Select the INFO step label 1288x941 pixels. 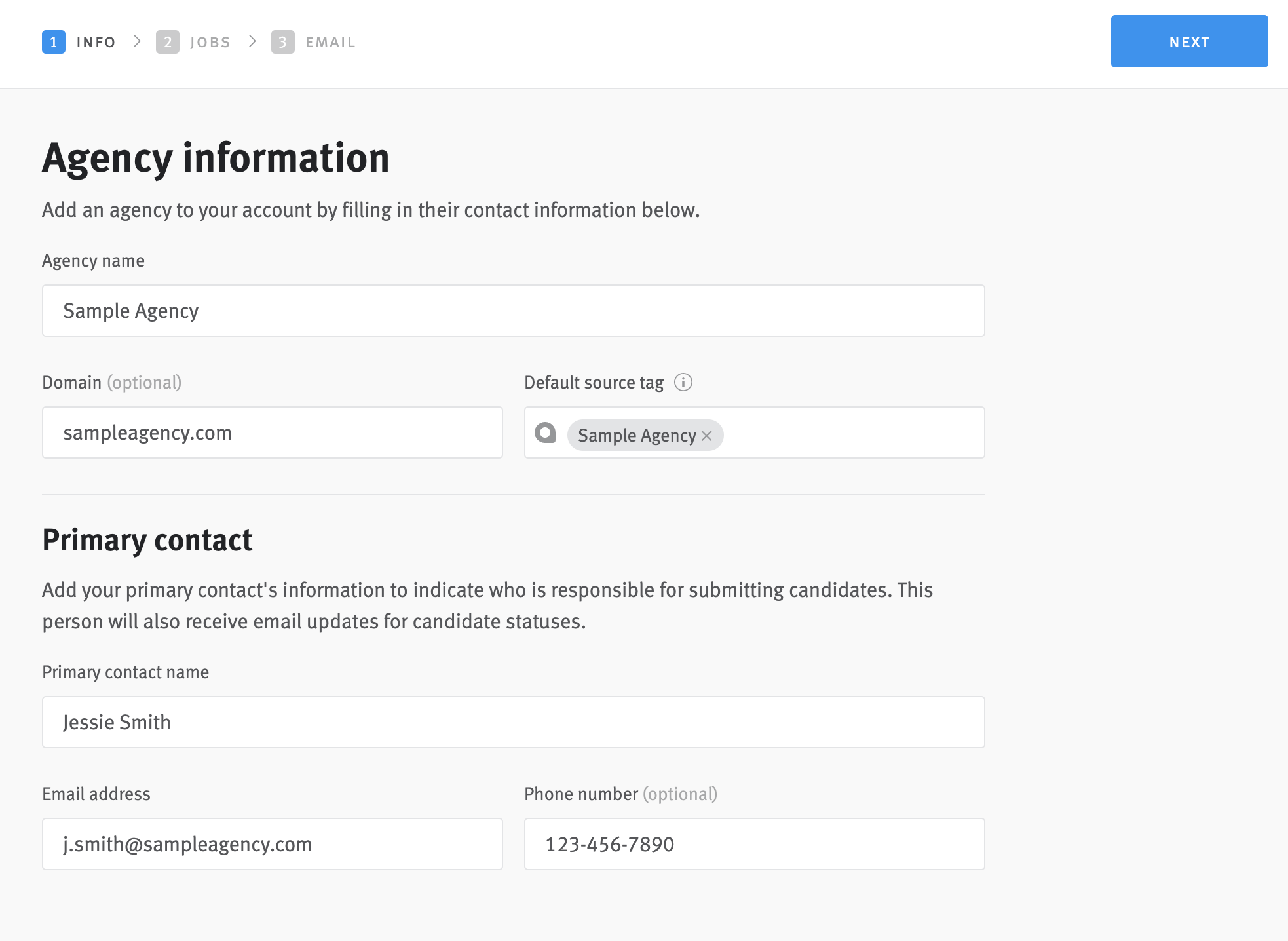pyautogui.click(x=96, y=41)
